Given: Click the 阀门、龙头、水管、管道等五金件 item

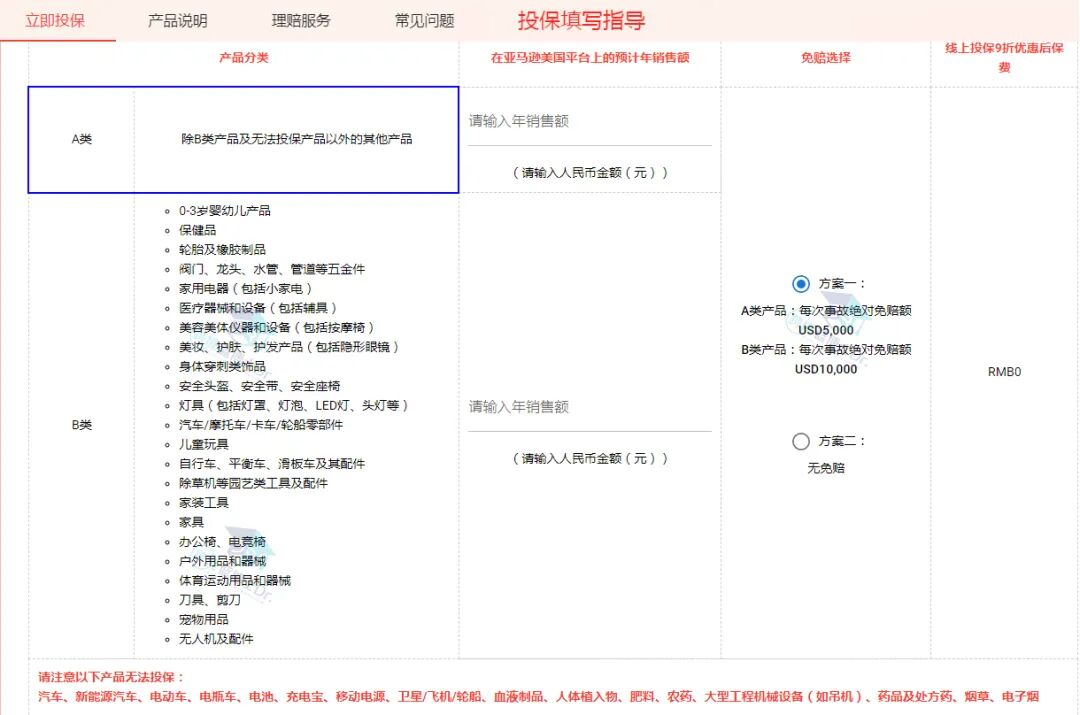Looking at the screenshot, I should tap(272, 269).
